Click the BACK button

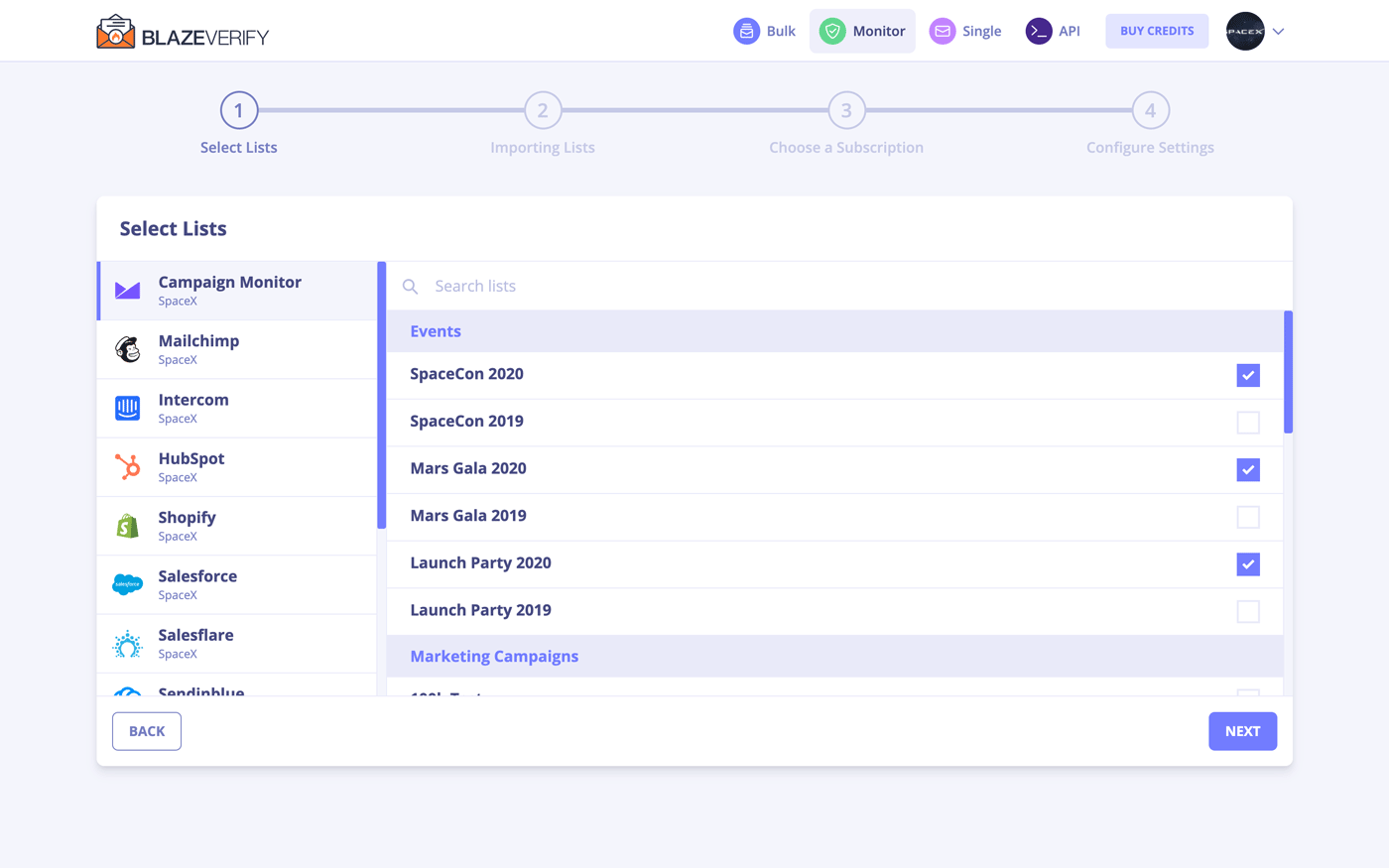click(147, 731)
